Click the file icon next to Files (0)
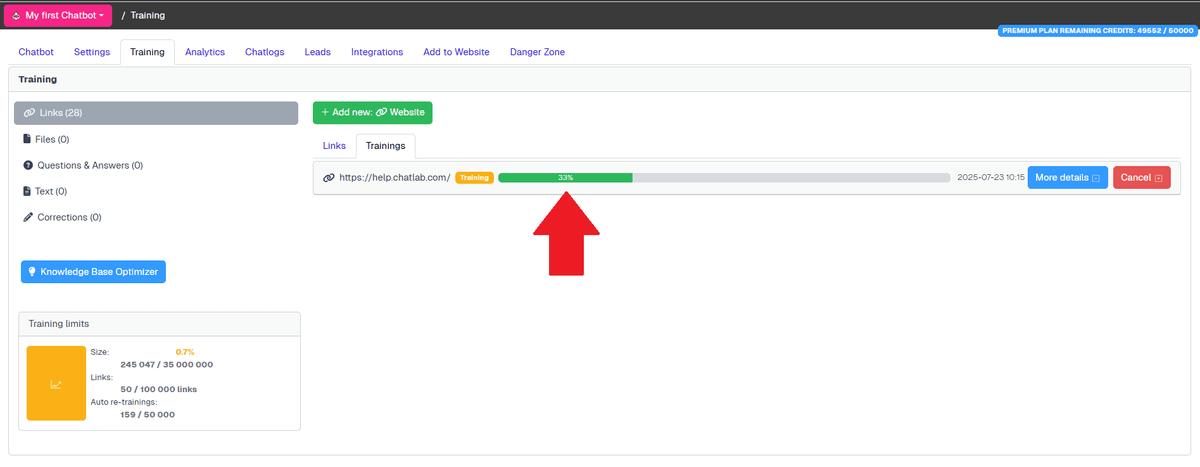The width and height of the screenshot is (1200, 467). pos(27,139)
